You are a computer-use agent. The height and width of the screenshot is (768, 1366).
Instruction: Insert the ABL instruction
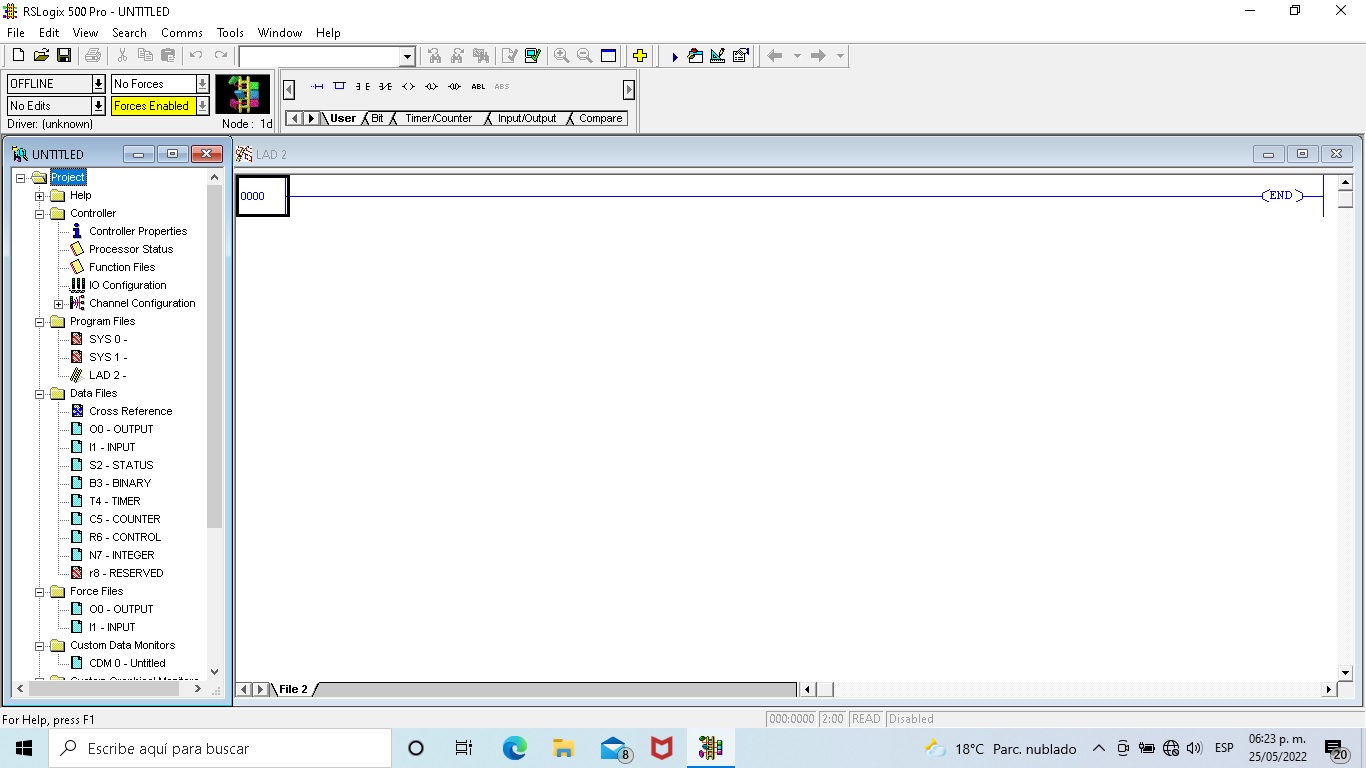tap(478, 87)
